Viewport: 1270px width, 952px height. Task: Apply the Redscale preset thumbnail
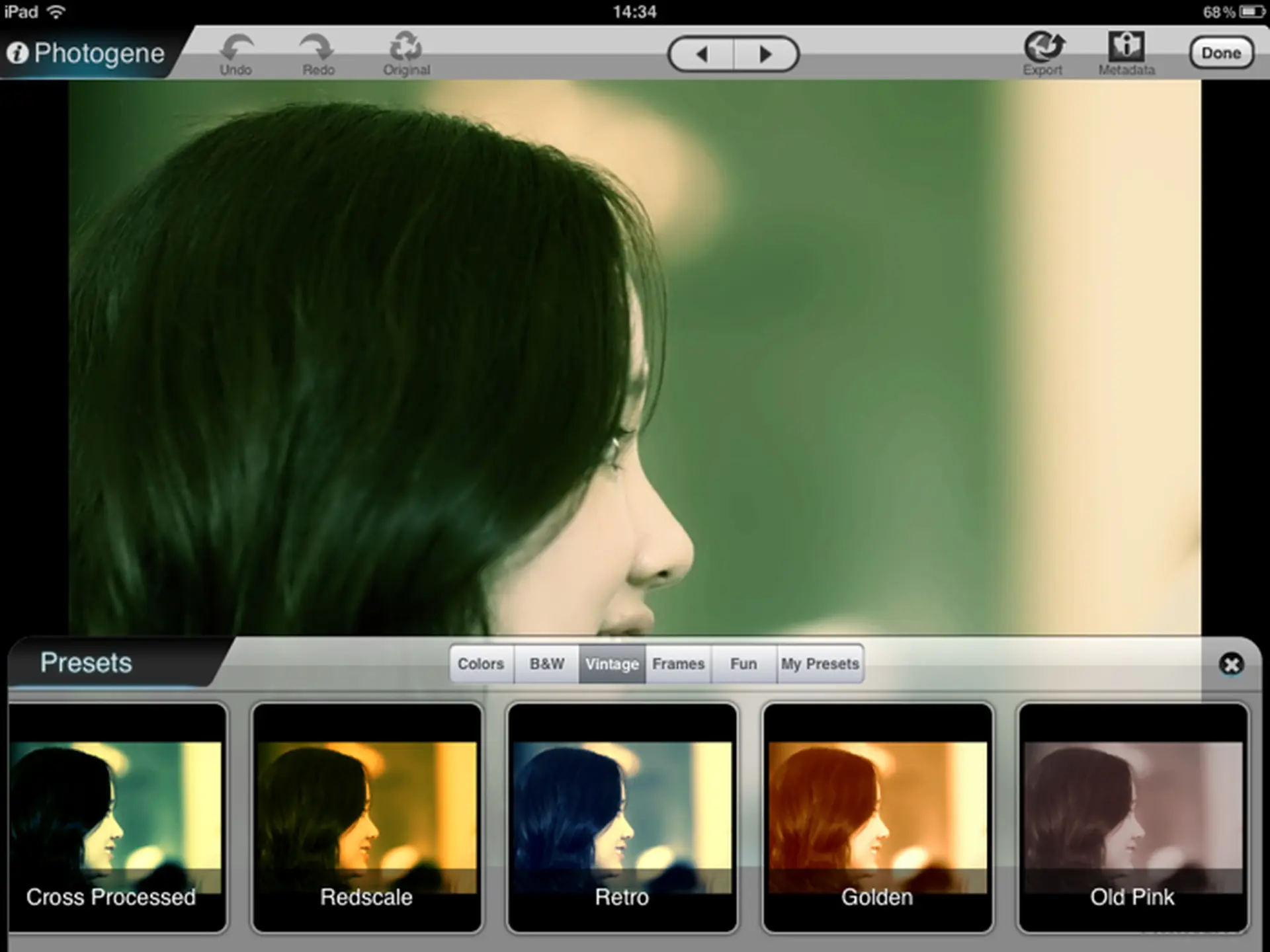tap(366, 818)
